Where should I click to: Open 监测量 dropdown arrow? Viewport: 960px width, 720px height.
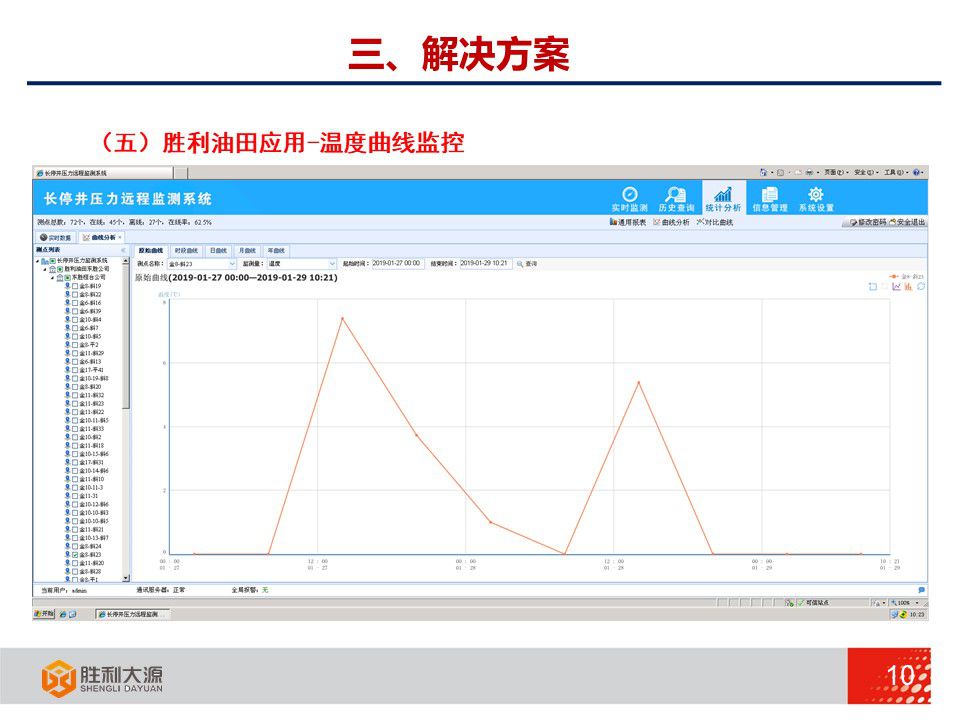pyautogui.click(x=332, y=264)
